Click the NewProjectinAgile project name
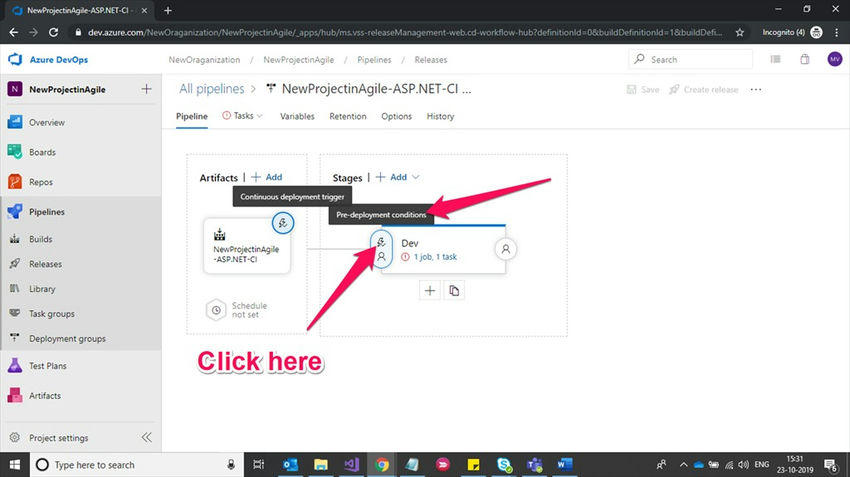The height and width of the screenshot is (477, 850). point(67,89)
